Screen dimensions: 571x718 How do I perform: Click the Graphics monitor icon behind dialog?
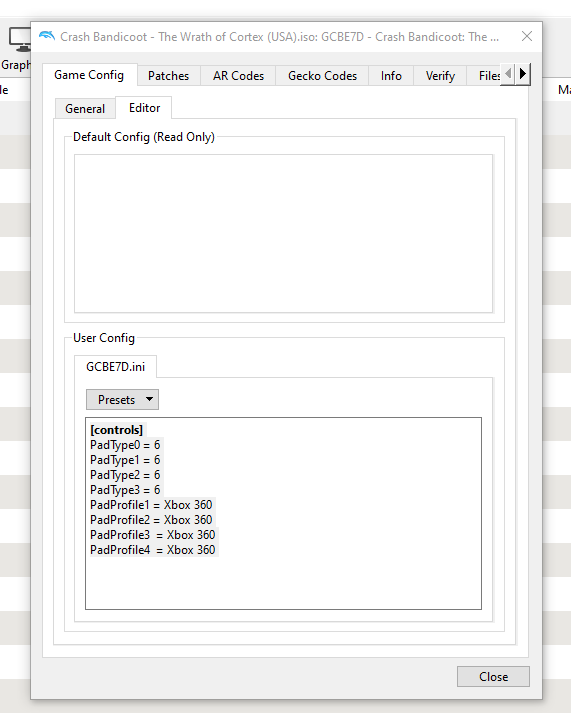pos(19,39)
